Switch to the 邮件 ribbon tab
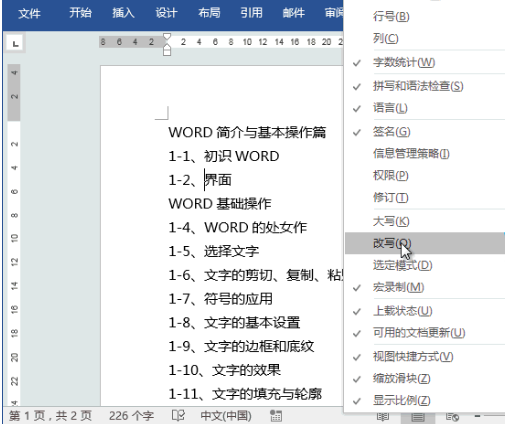 [294, 13]
